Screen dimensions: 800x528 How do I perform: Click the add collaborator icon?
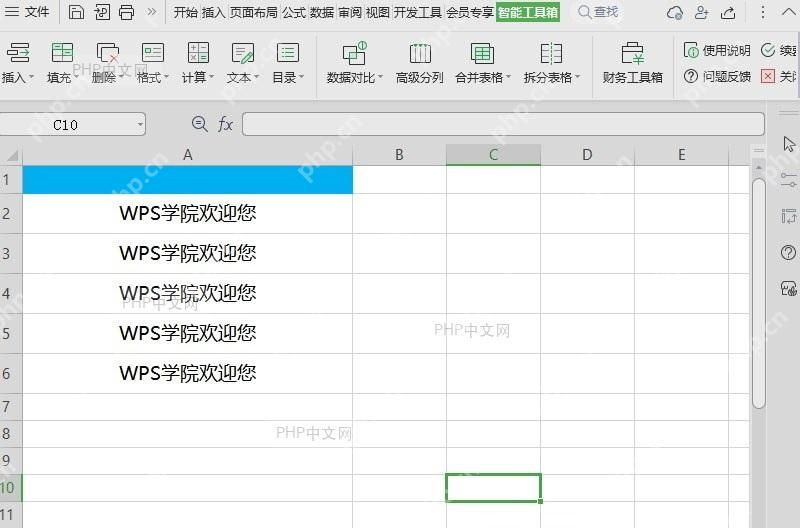tap(702, 12)
